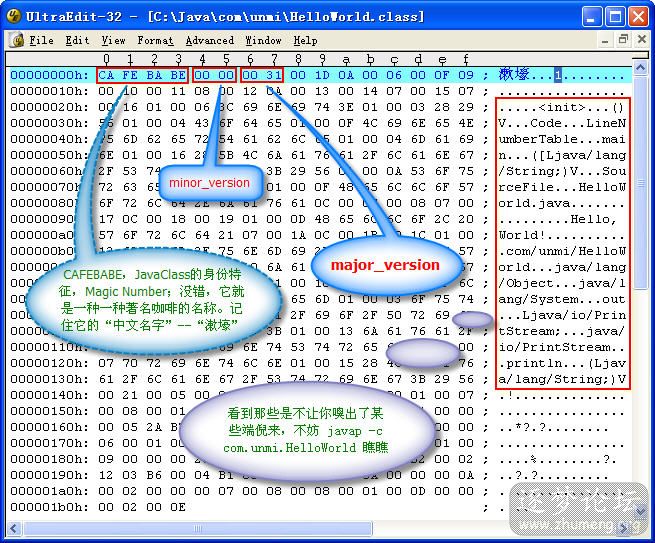The image size is (655, 543).
Task: Click the offset label 00000150h:
Action: [x=49, y=411]
